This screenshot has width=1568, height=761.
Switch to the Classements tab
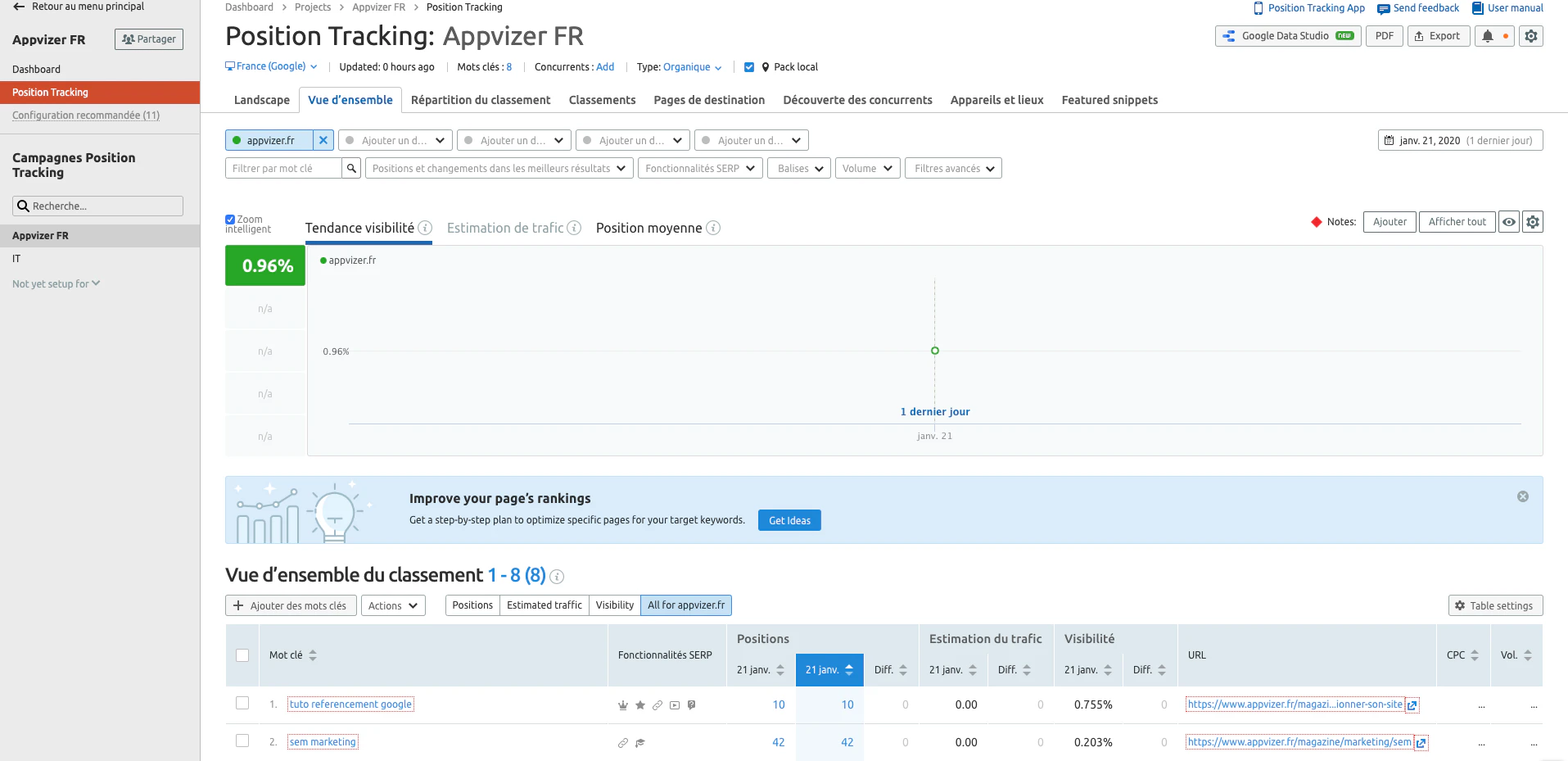pos(602,100)
